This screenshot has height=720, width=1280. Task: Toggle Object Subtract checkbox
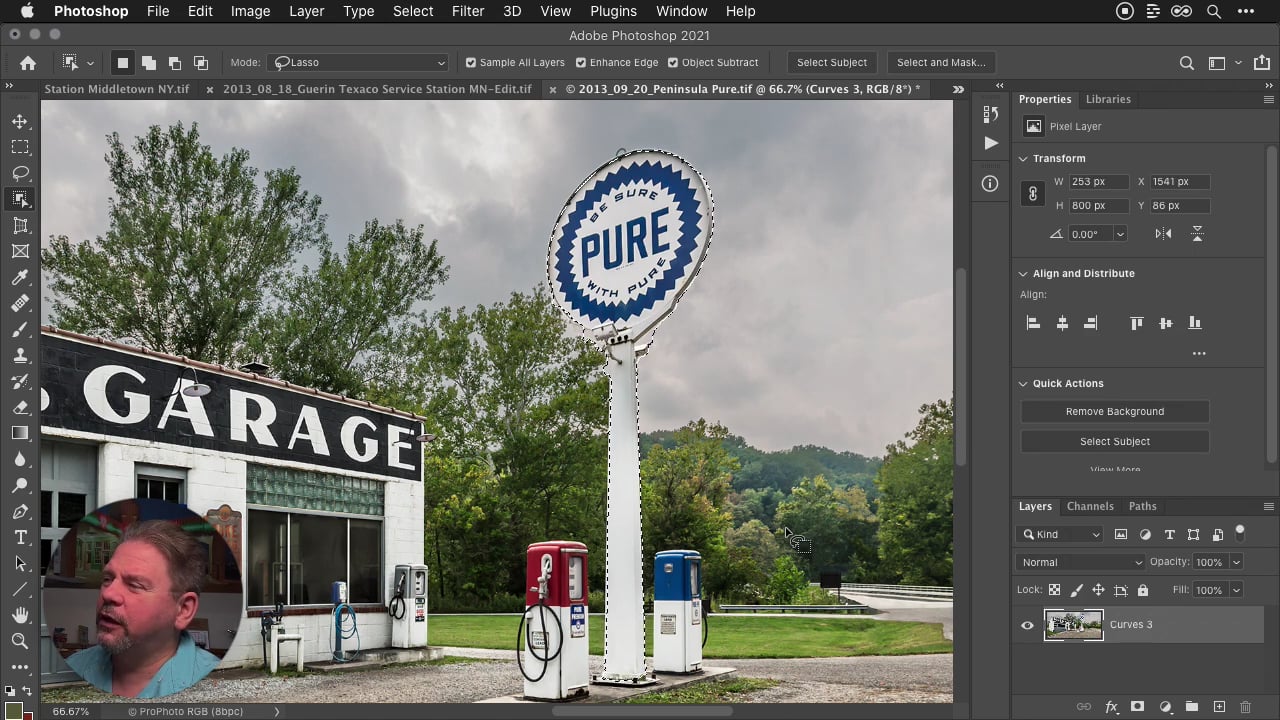point(673,62)
